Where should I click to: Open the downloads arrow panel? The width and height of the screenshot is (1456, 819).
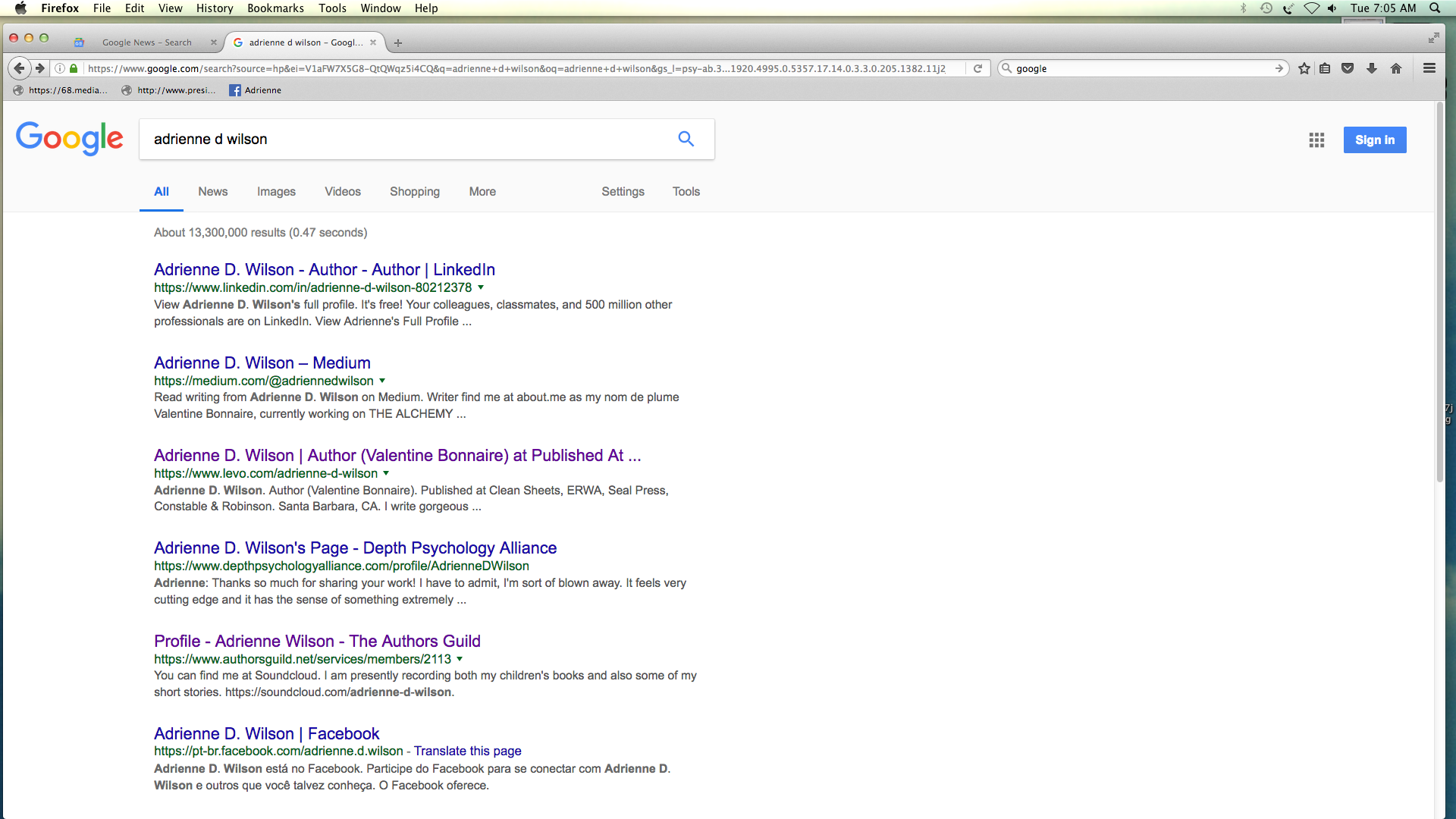(1372, 68)
